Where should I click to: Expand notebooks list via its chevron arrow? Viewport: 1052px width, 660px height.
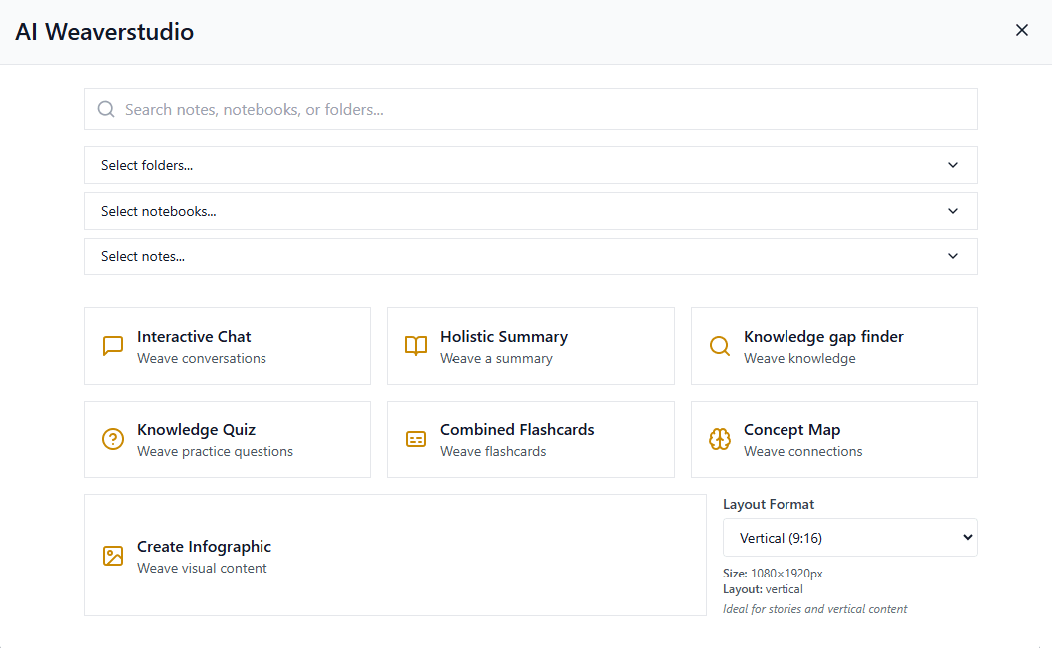(x=953, y=211)
